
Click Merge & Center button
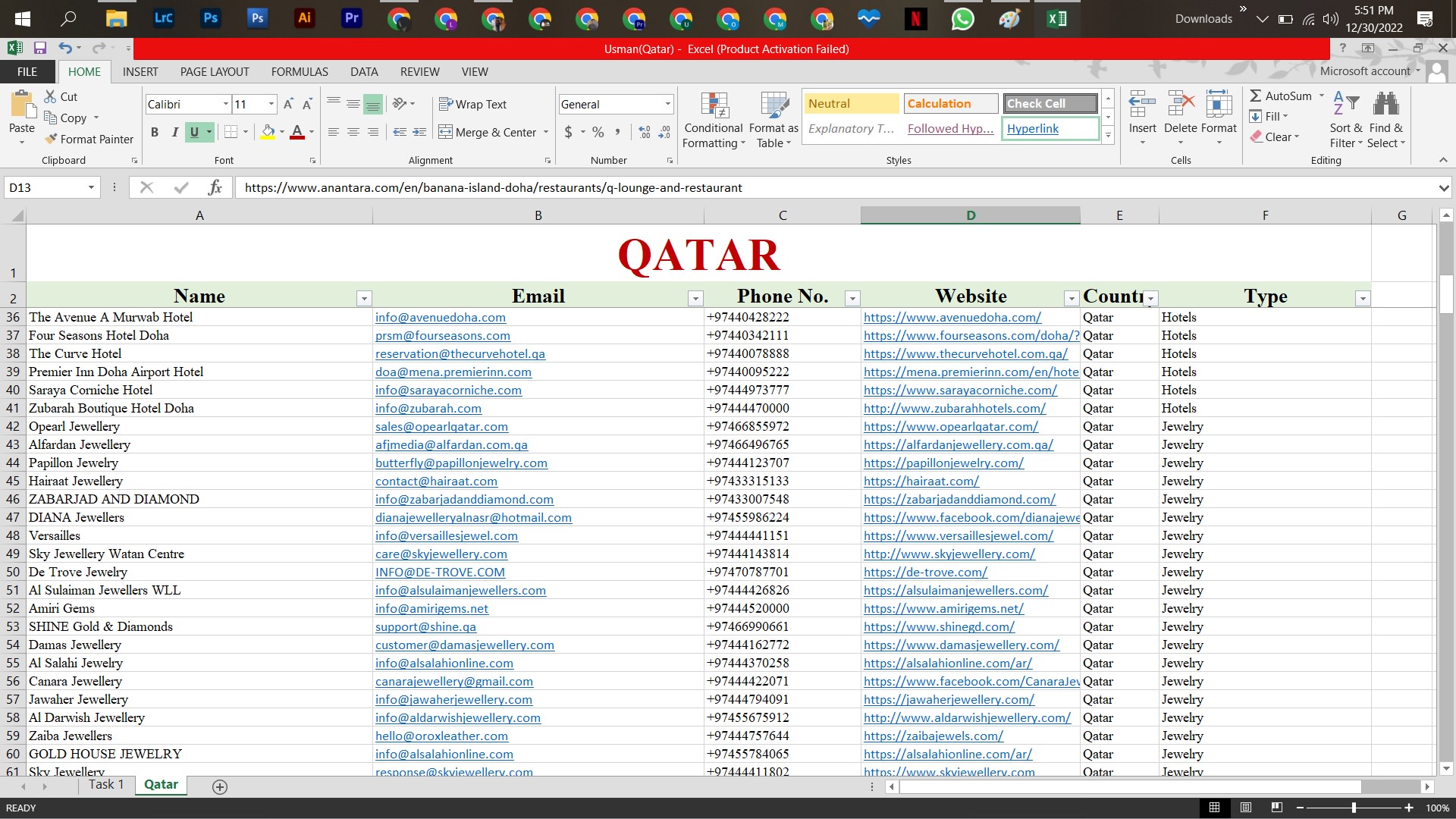[488, 132]
